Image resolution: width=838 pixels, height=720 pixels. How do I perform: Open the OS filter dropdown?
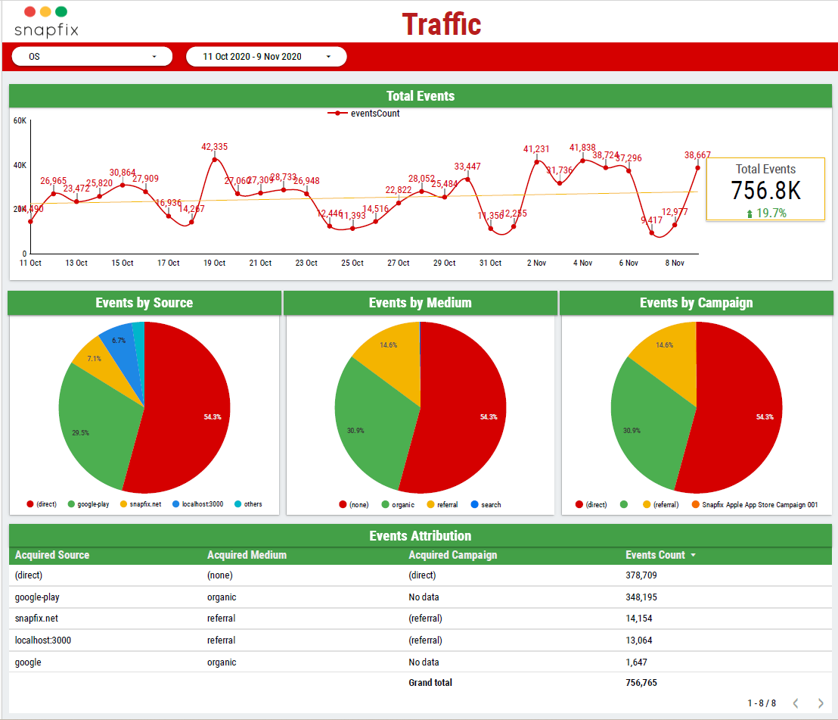click(x=92, y=57)
